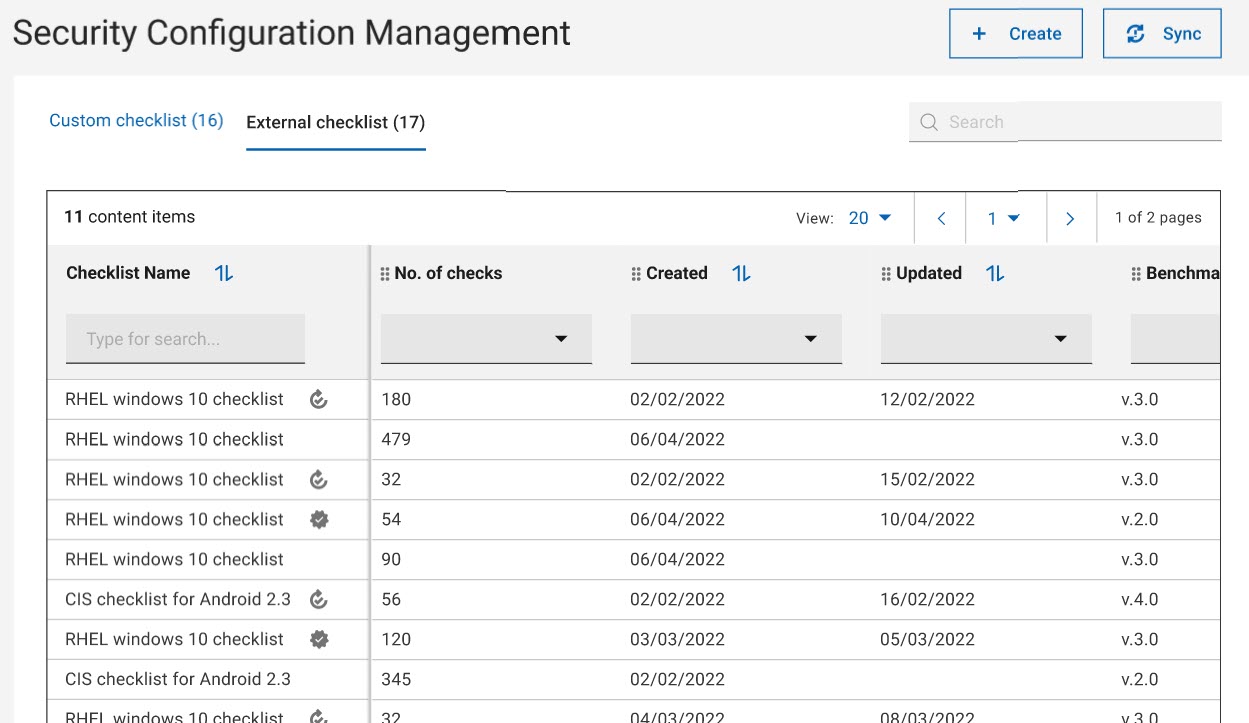Click the sync icon next to CIS checklist for Android 2.3

point(319,599)
